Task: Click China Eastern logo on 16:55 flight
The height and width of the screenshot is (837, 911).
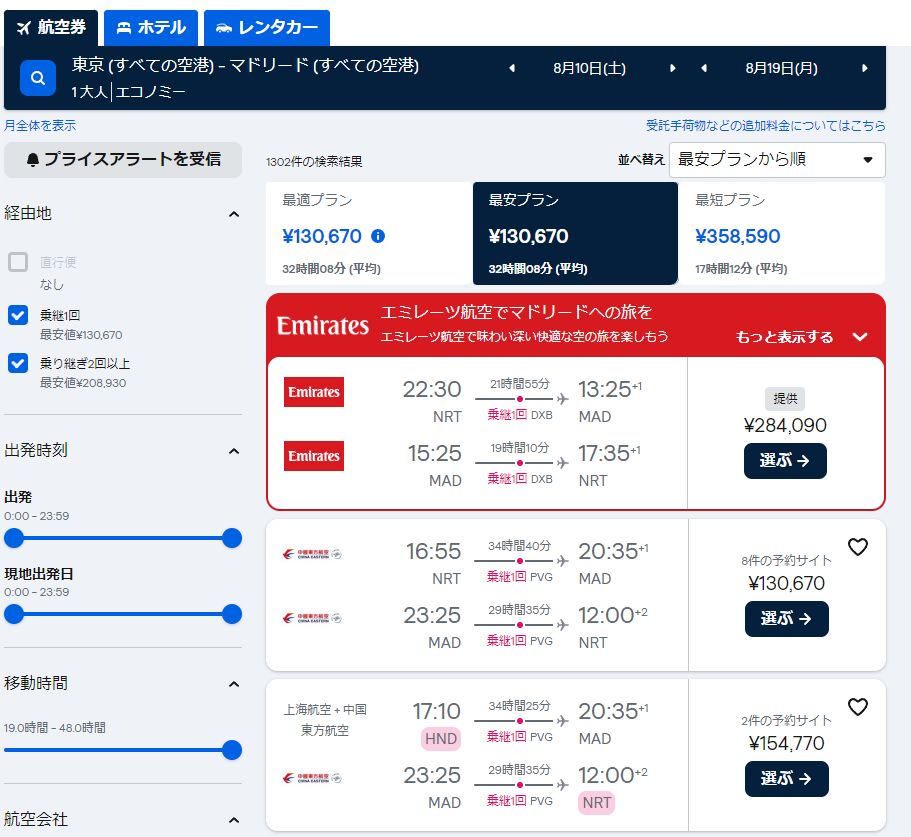Action: coord(312,554)
